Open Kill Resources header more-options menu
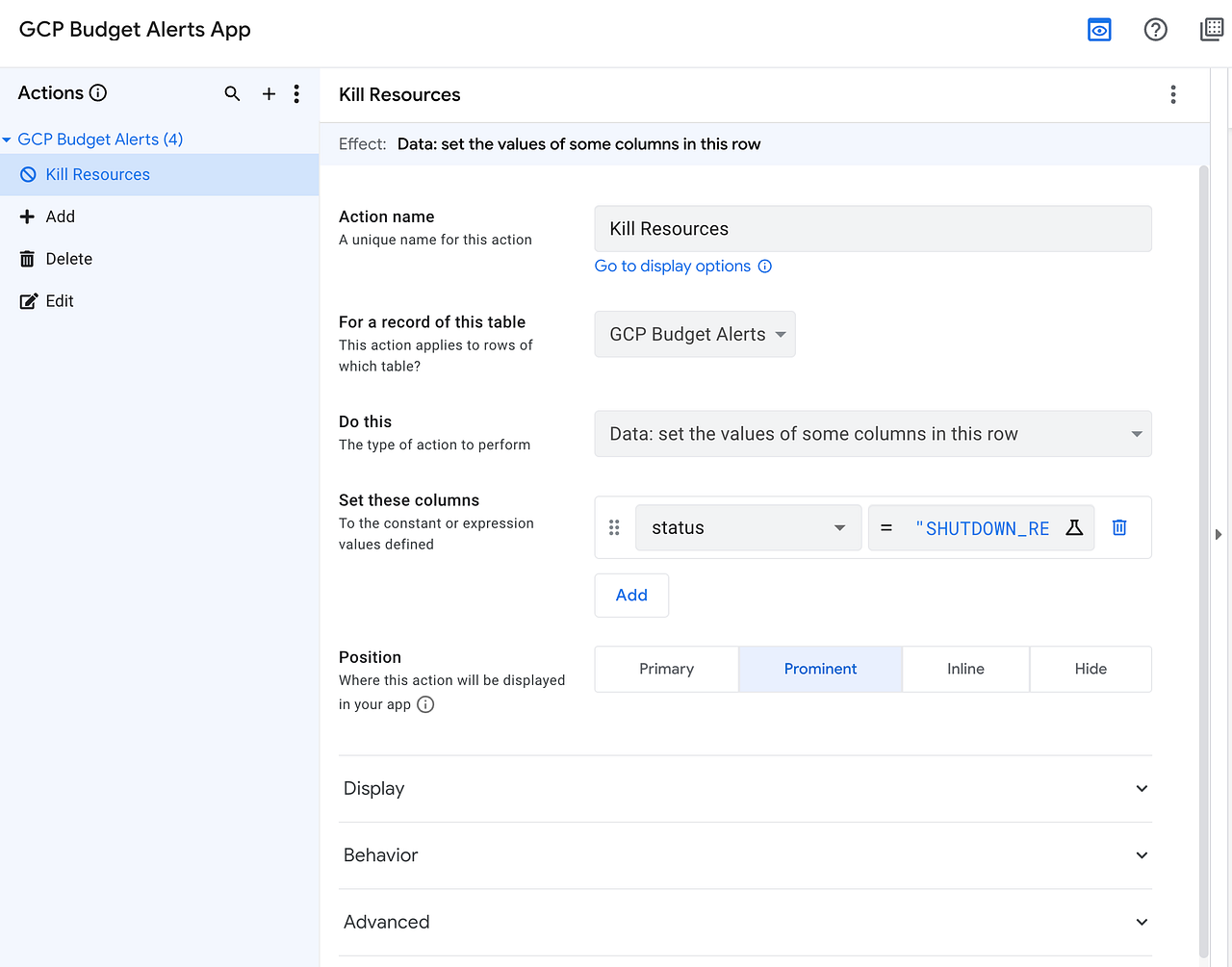1232x967 pixels. tap(1172, 94)
